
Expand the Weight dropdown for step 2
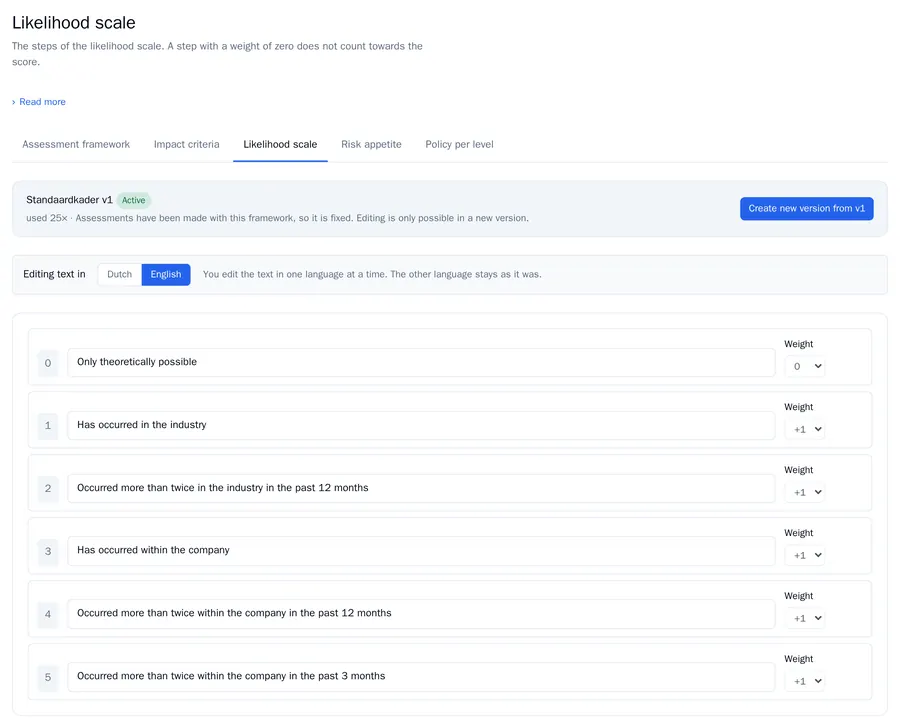pos(805,492)
